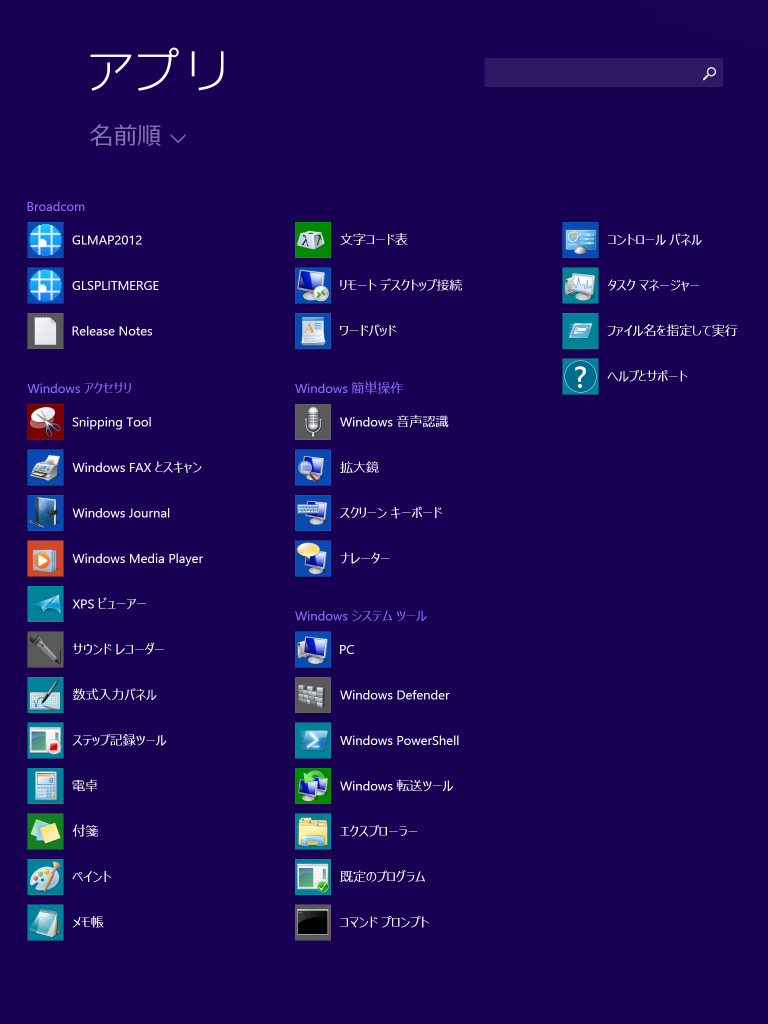Open XPS ビューアー icon
Image resolution: width=768 pixels, height=1024 pixels.
[x=45, y=603]
